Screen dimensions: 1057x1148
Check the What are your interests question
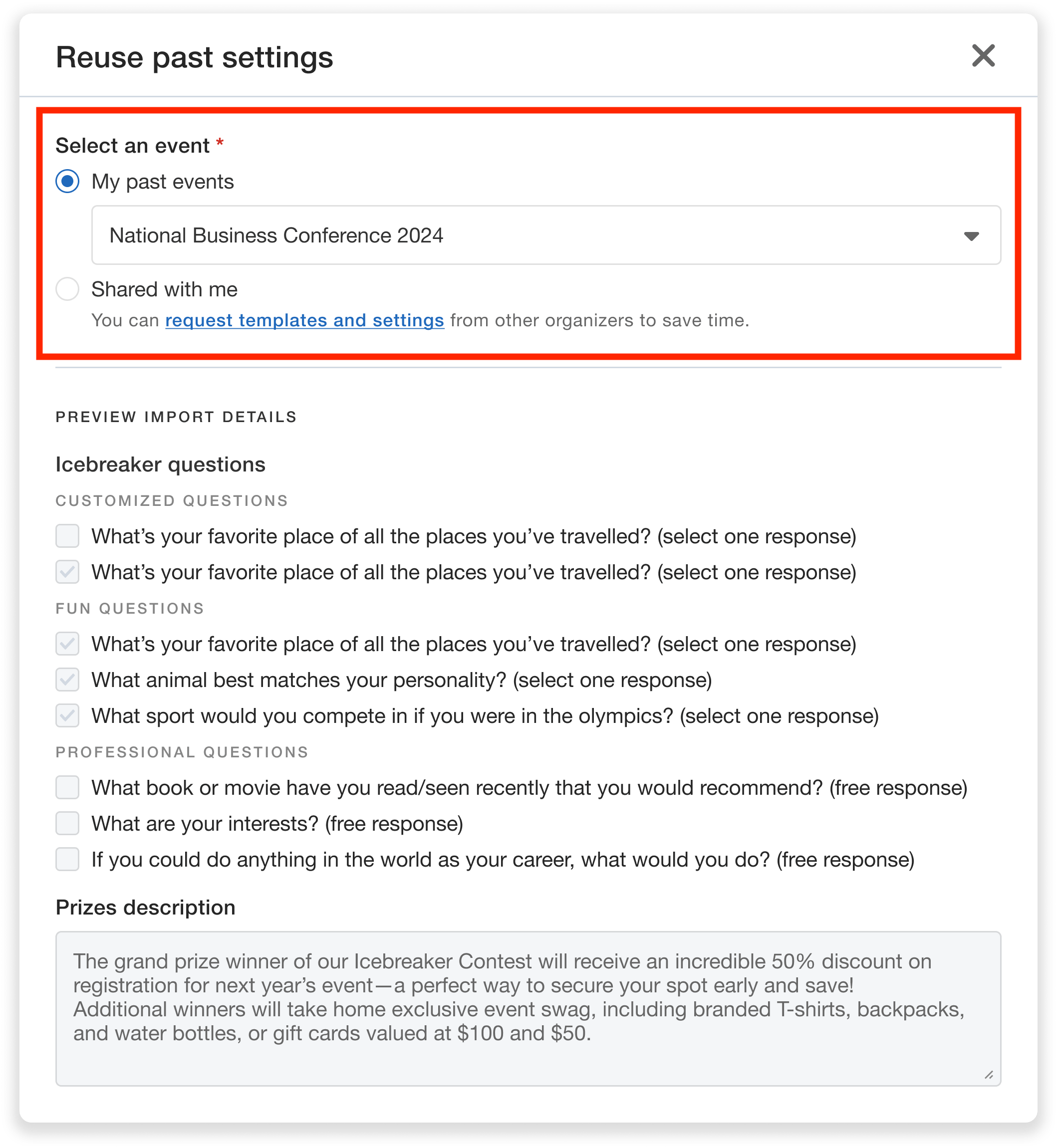[67, 824]
